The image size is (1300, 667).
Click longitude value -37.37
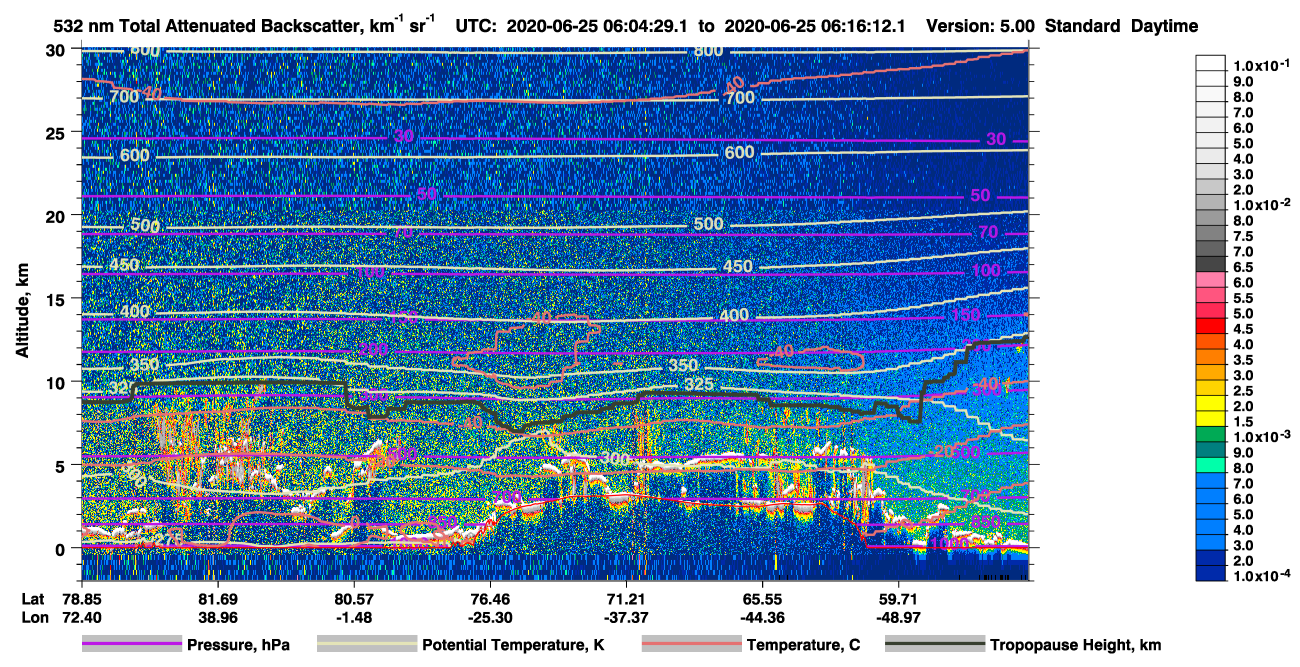point(625,617)
